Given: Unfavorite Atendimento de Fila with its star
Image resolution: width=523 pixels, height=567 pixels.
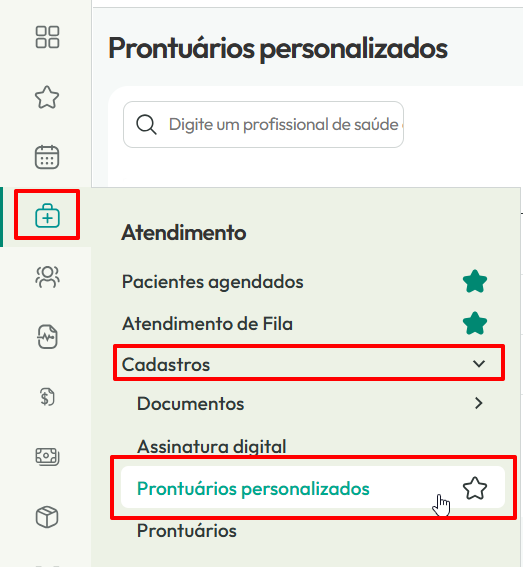Looking at the screenshot, I should point(475,323).
